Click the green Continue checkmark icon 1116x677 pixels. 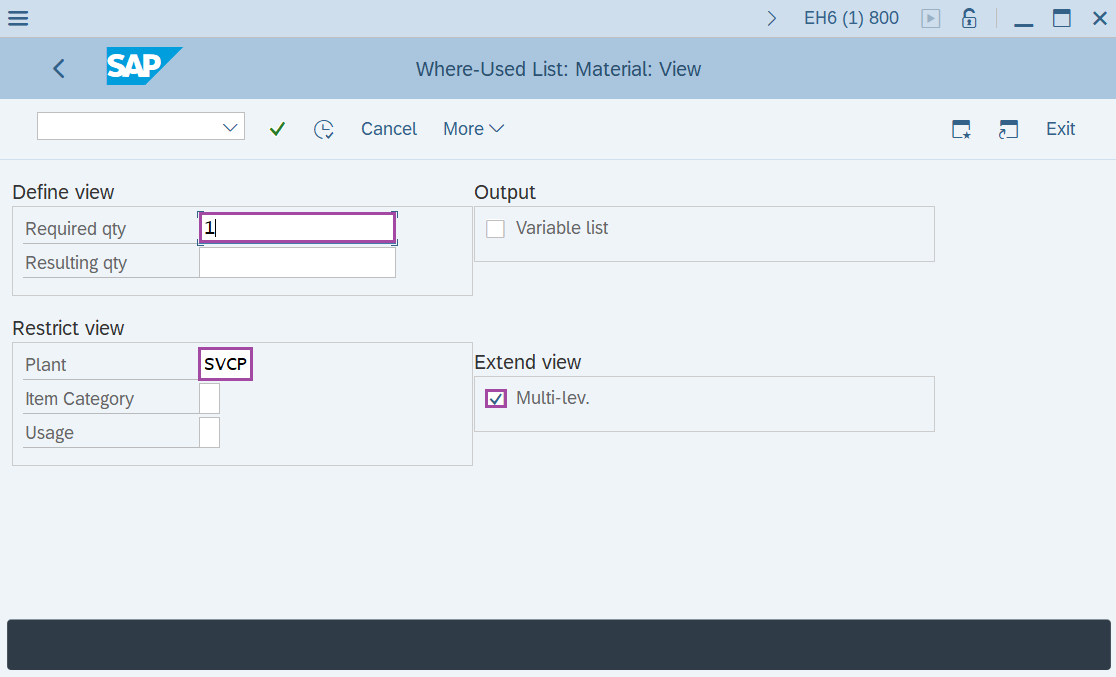tap(277, 128)
